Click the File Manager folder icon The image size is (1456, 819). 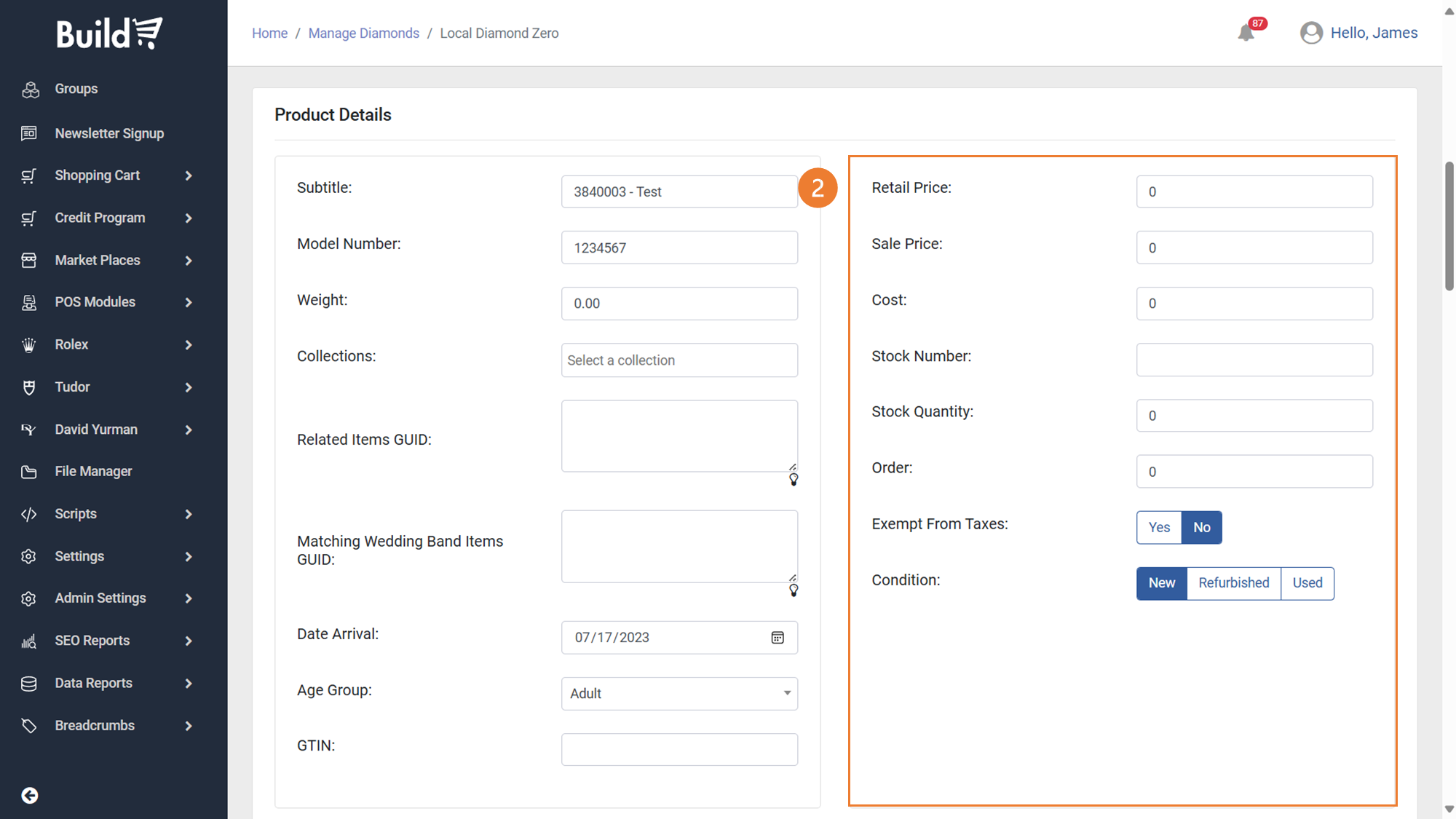[x=29, y=472]
